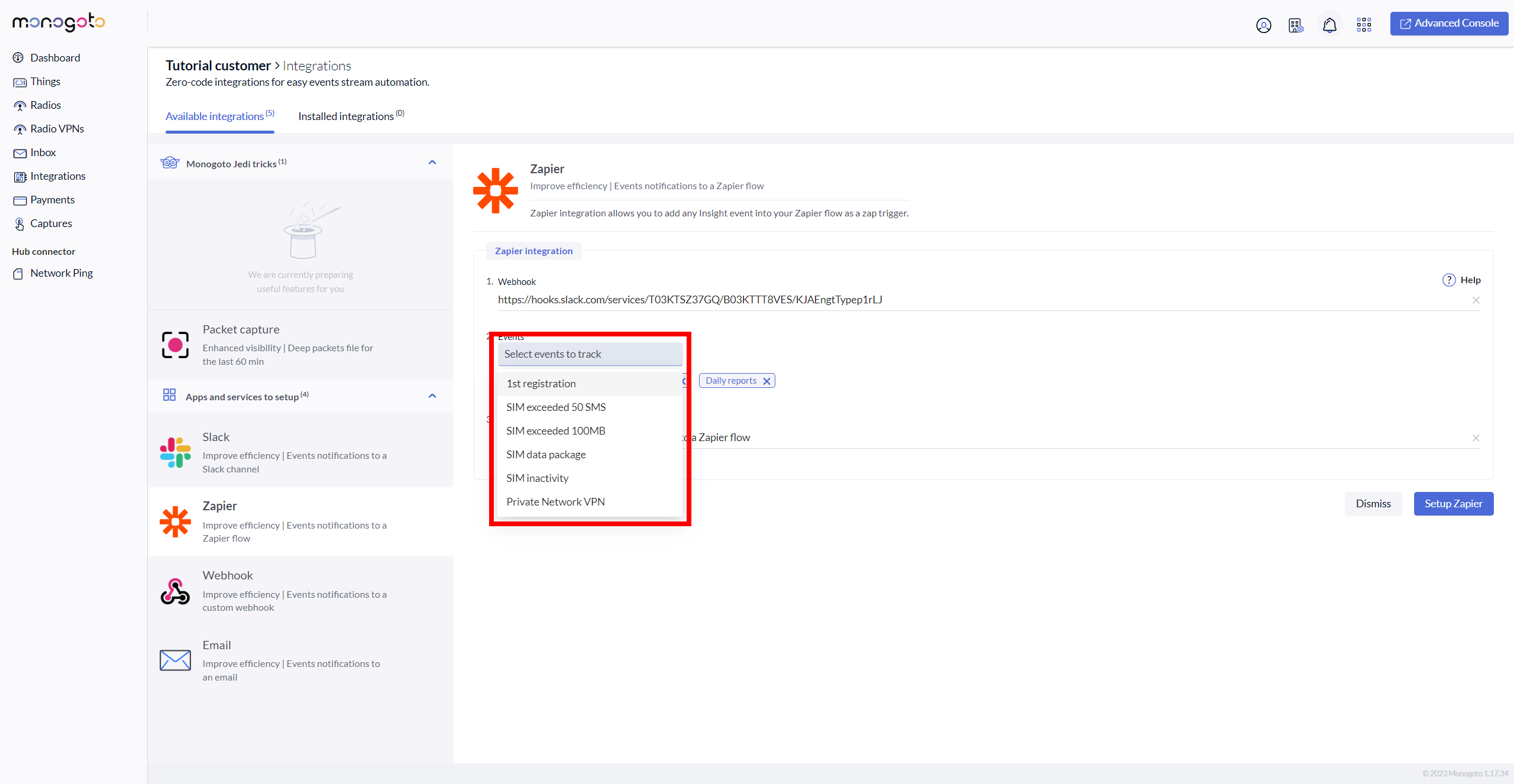
Task: Open the user profile icon
Action: [1263, 25]
